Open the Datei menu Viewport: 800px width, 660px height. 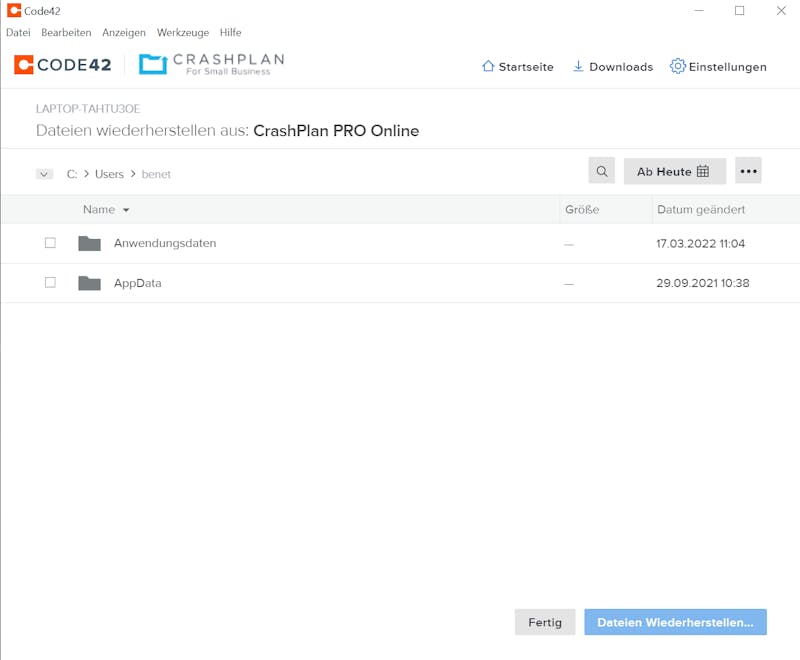click(x=18, y=33)
